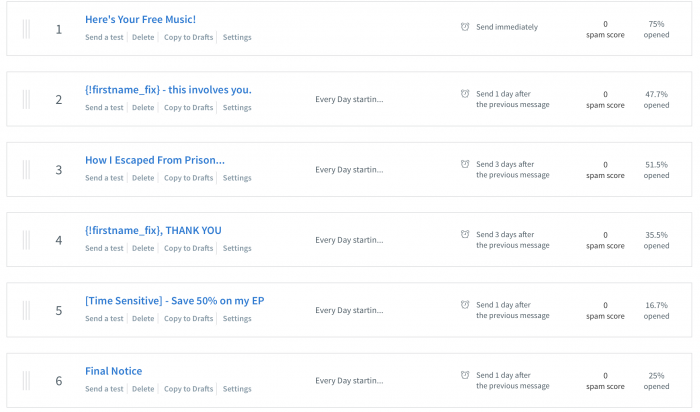Click the clock icon in Final Notice row
The height and width of the screenshot is (412, 700).
(x=465, y=375)
